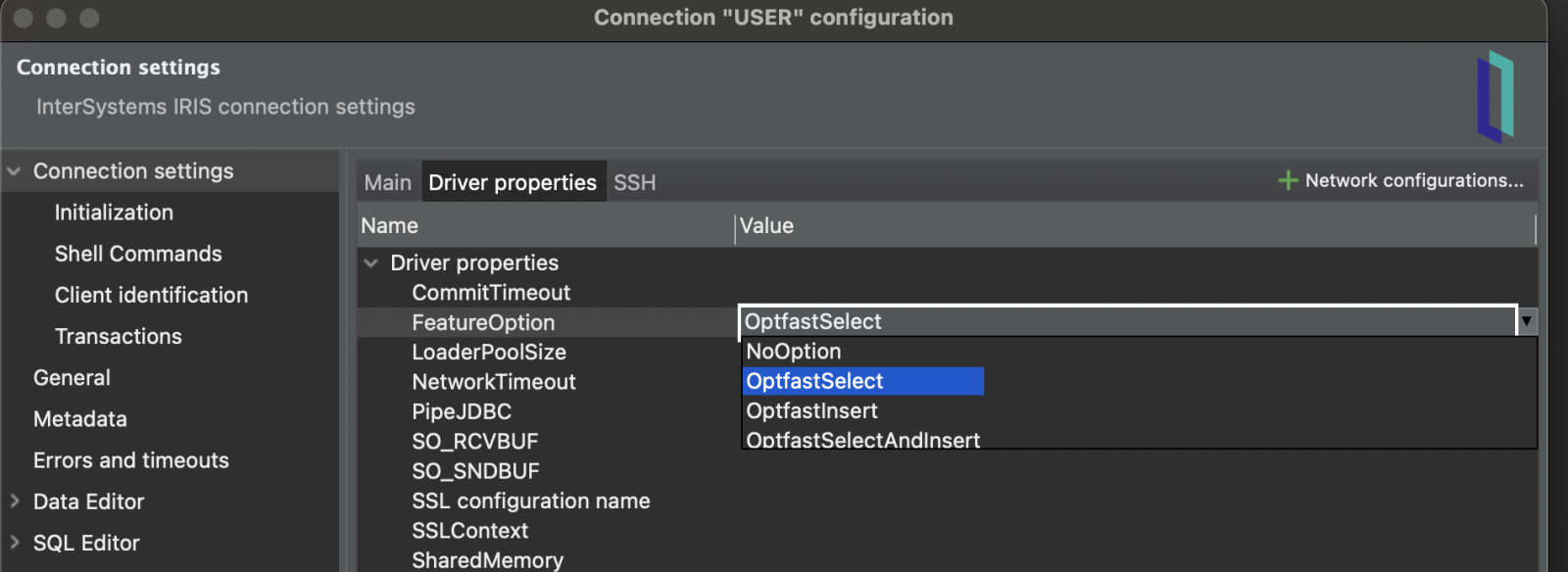Open the Network configurations link
This screenshot has width=1568, height=572.
1413,180
